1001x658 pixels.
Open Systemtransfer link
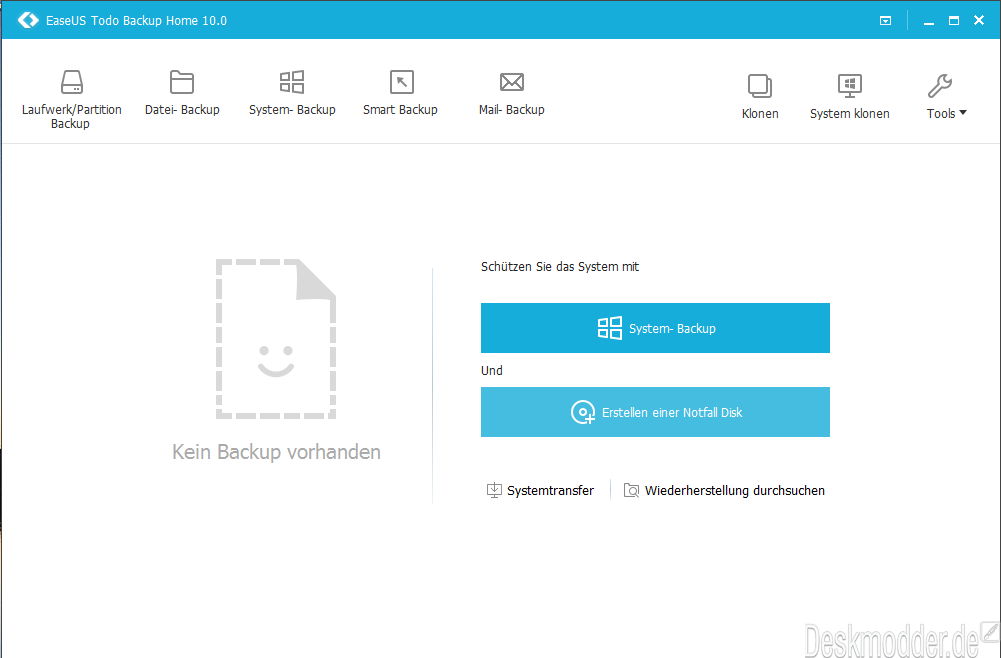(540, 490)
